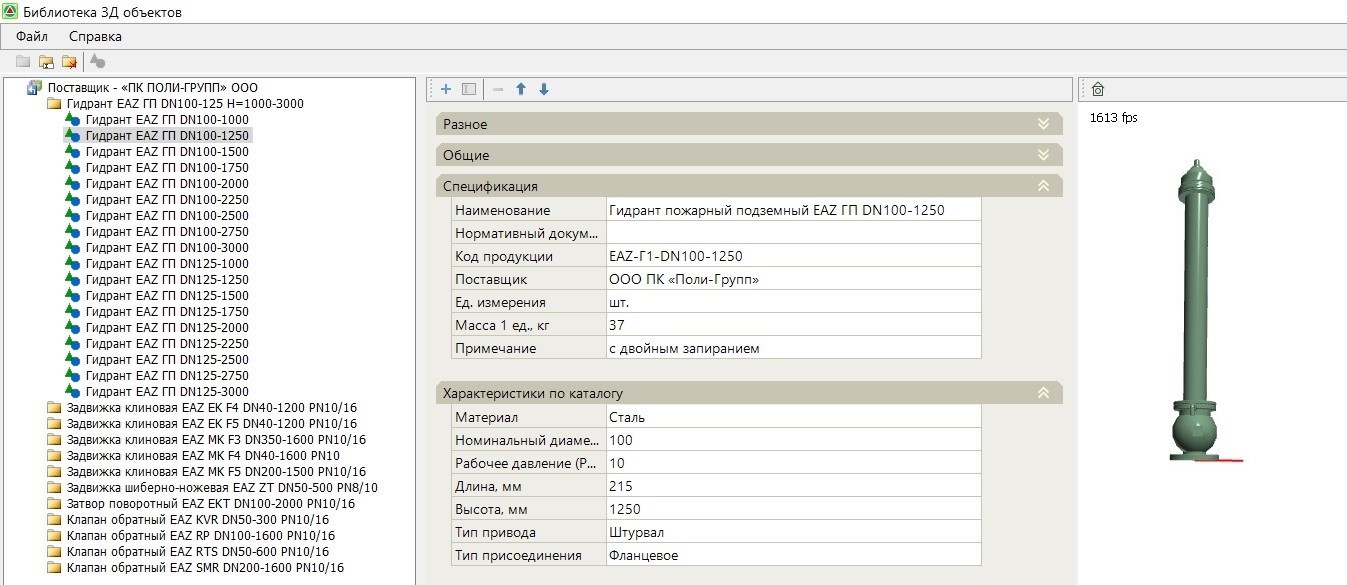Select Гидрант EAZ ГП DN125-3000 item
1347x585 pixels.
tap(167, 392)
